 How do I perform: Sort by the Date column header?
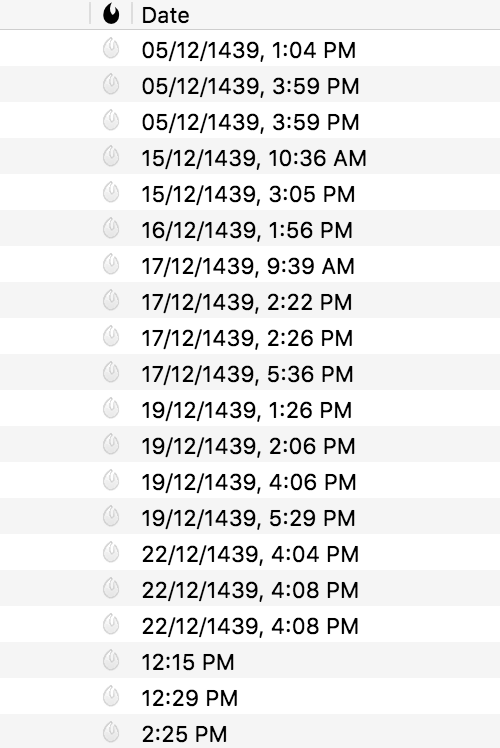[165, 15]
